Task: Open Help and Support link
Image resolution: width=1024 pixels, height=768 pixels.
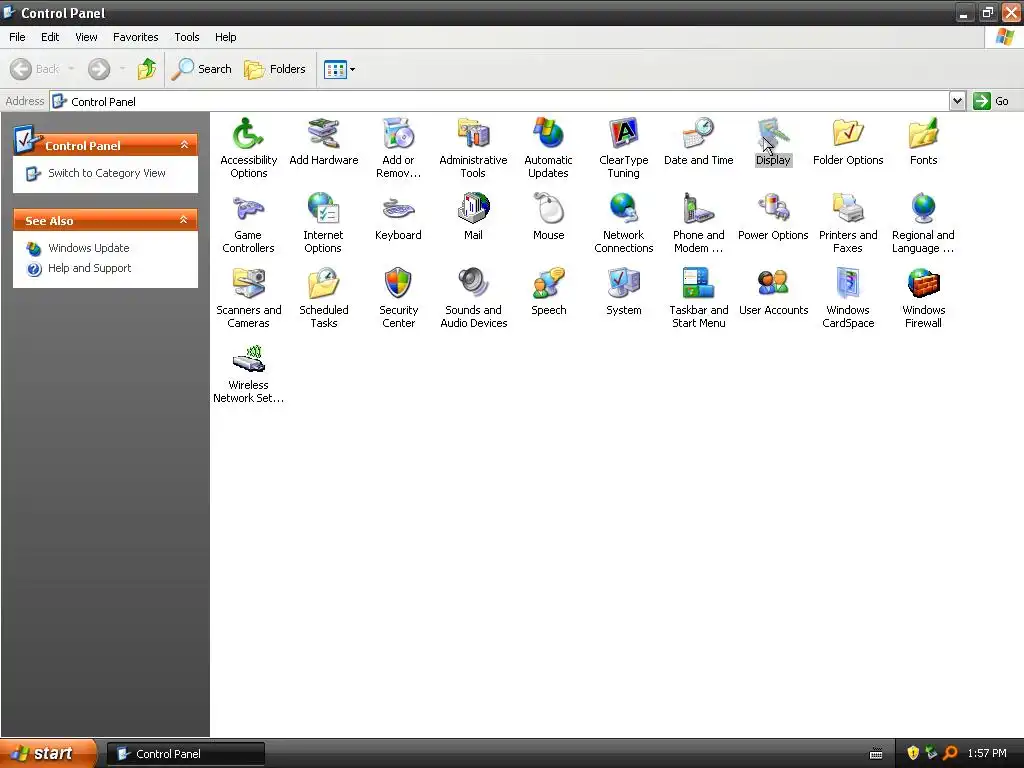Action: [x=89, y=268]
